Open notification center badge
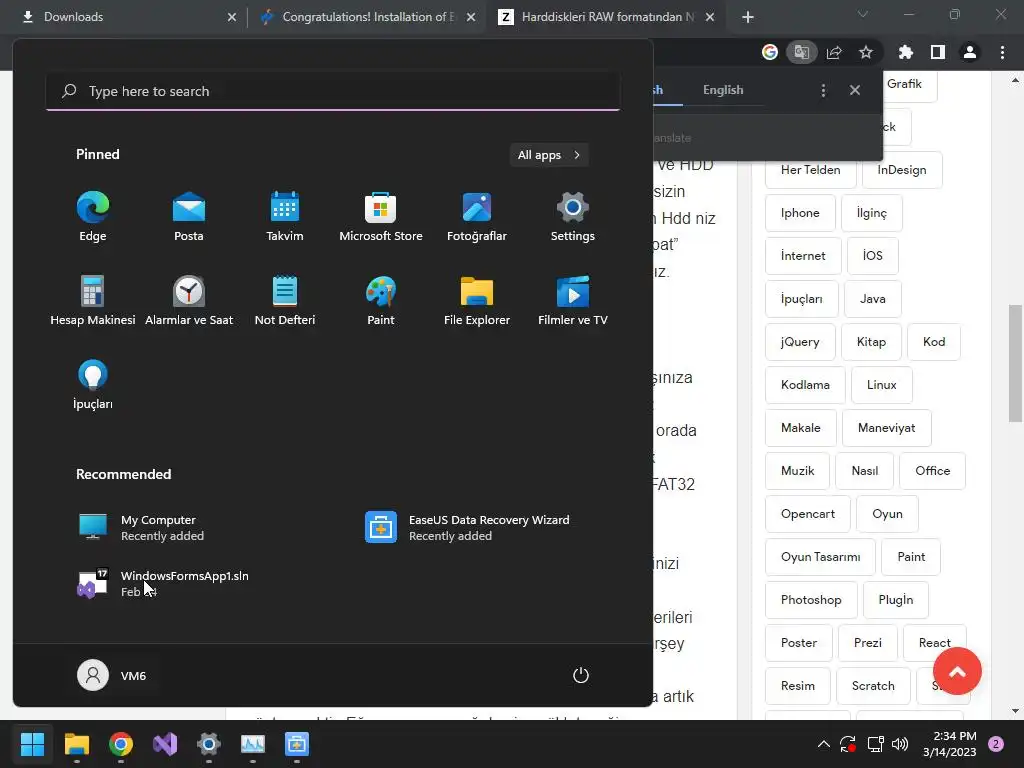 click(x=996, y=744)
